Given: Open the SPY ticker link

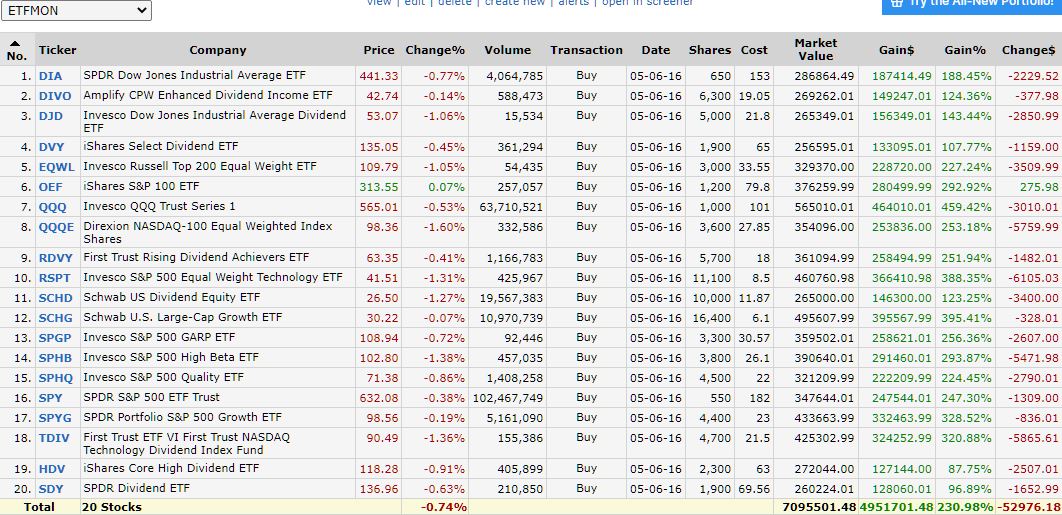Looking at the screenshot, I should pyautogui.click(x=50, y=398).
